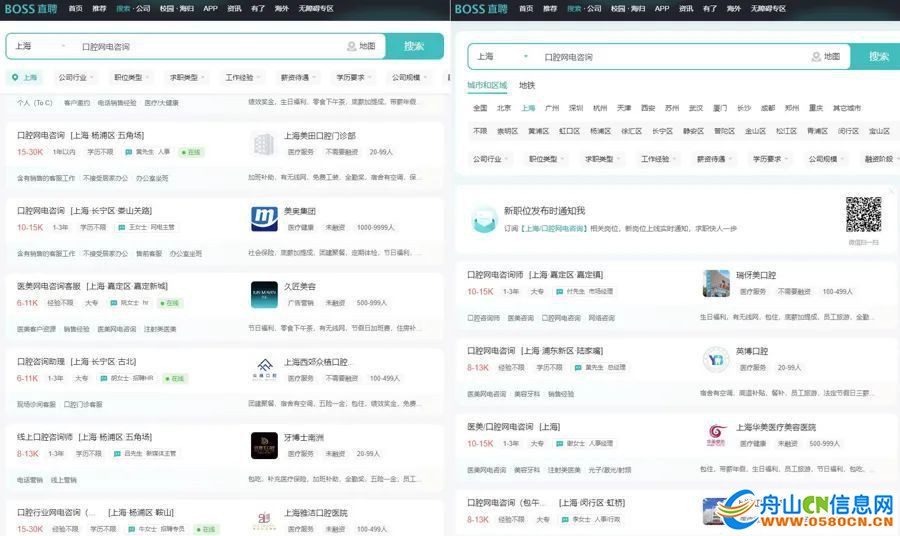Open the 久匠美容 company logo

pyautogui.click(x=264, y=294)
